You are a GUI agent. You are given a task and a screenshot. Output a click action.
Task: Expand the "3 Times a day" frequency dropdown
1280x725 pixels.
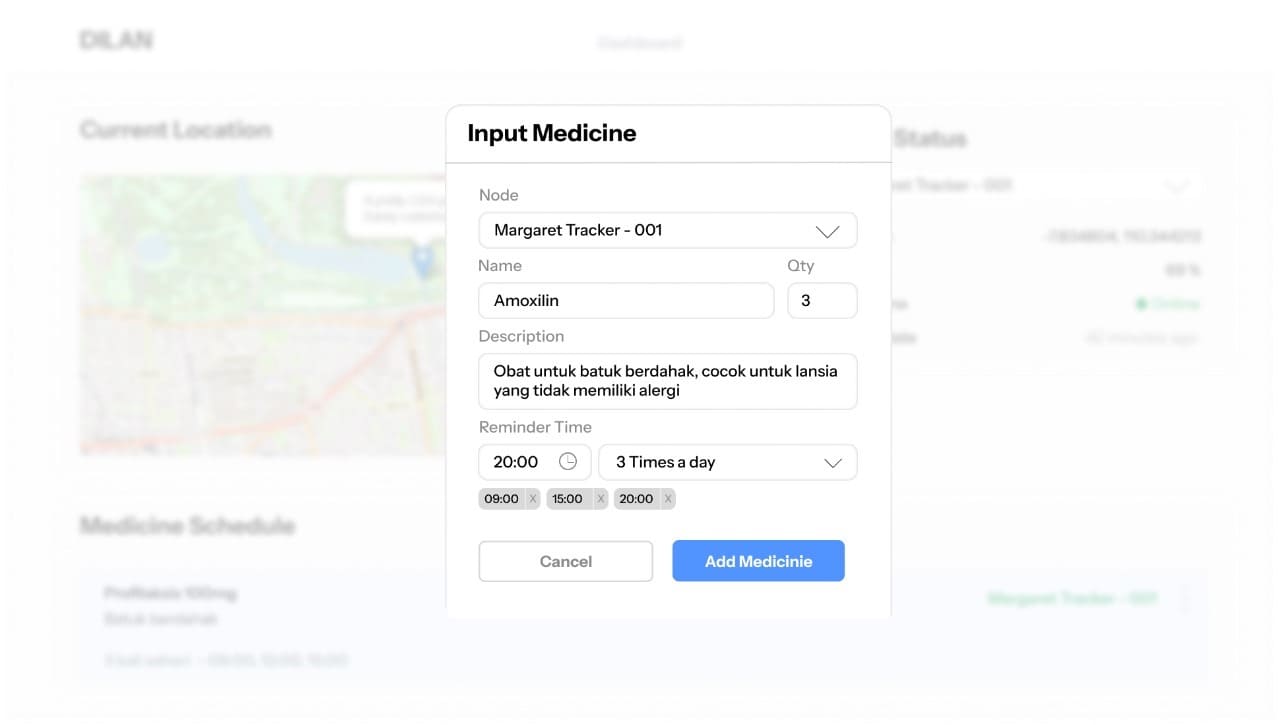[727, 462]
